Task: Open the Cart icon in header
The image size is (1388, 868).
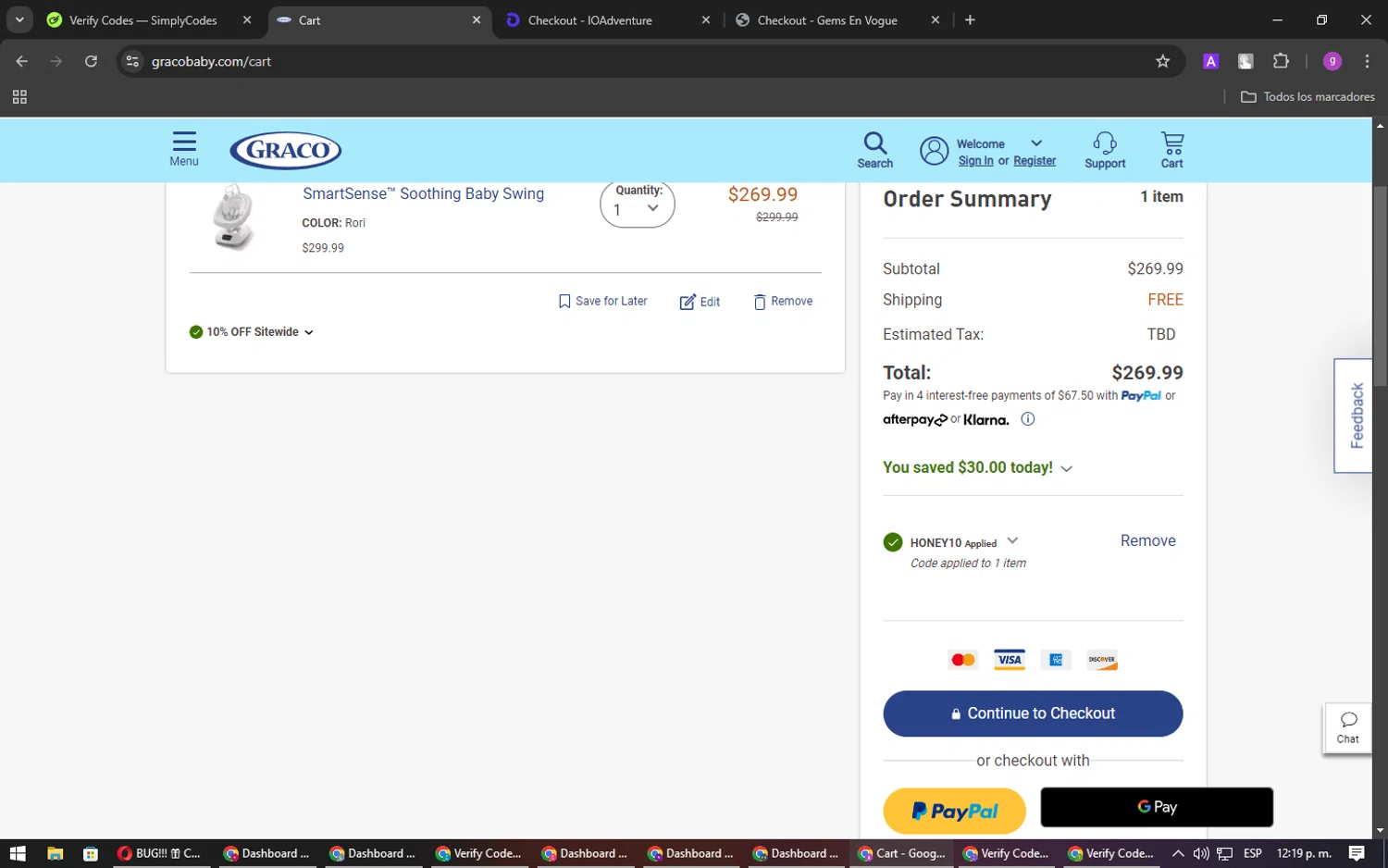Action: pyautogui.click(x=1172, y=150)
